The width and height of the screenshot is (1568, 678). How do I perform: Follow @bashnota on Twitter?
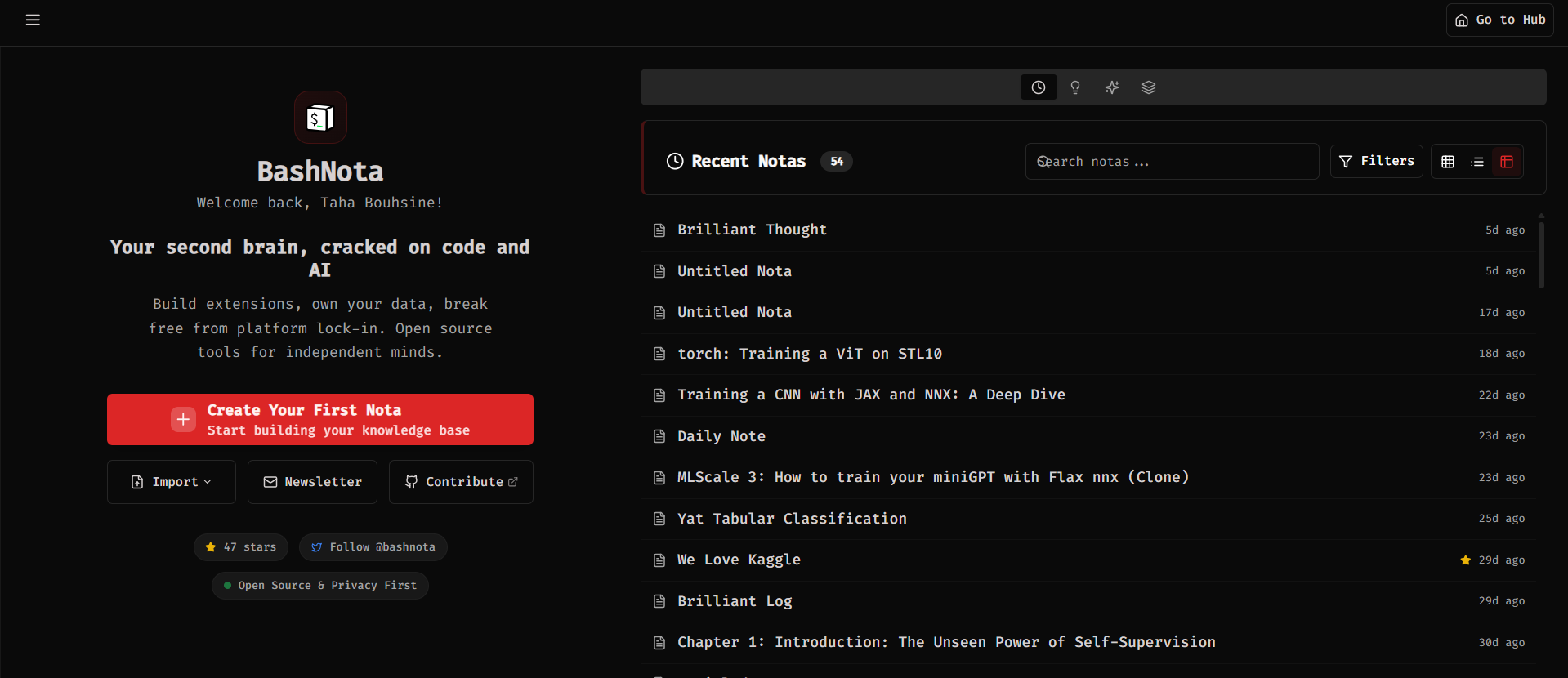373,547
